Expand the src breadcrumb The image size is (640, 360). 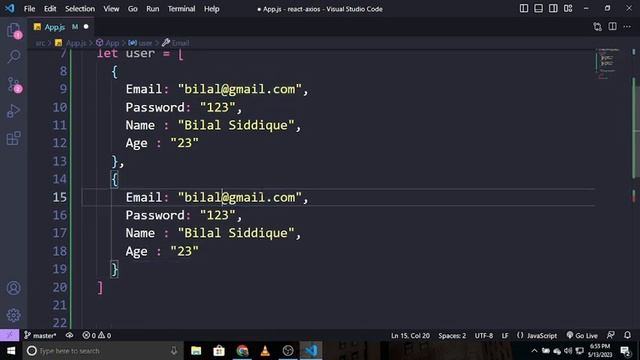(40, 43)
